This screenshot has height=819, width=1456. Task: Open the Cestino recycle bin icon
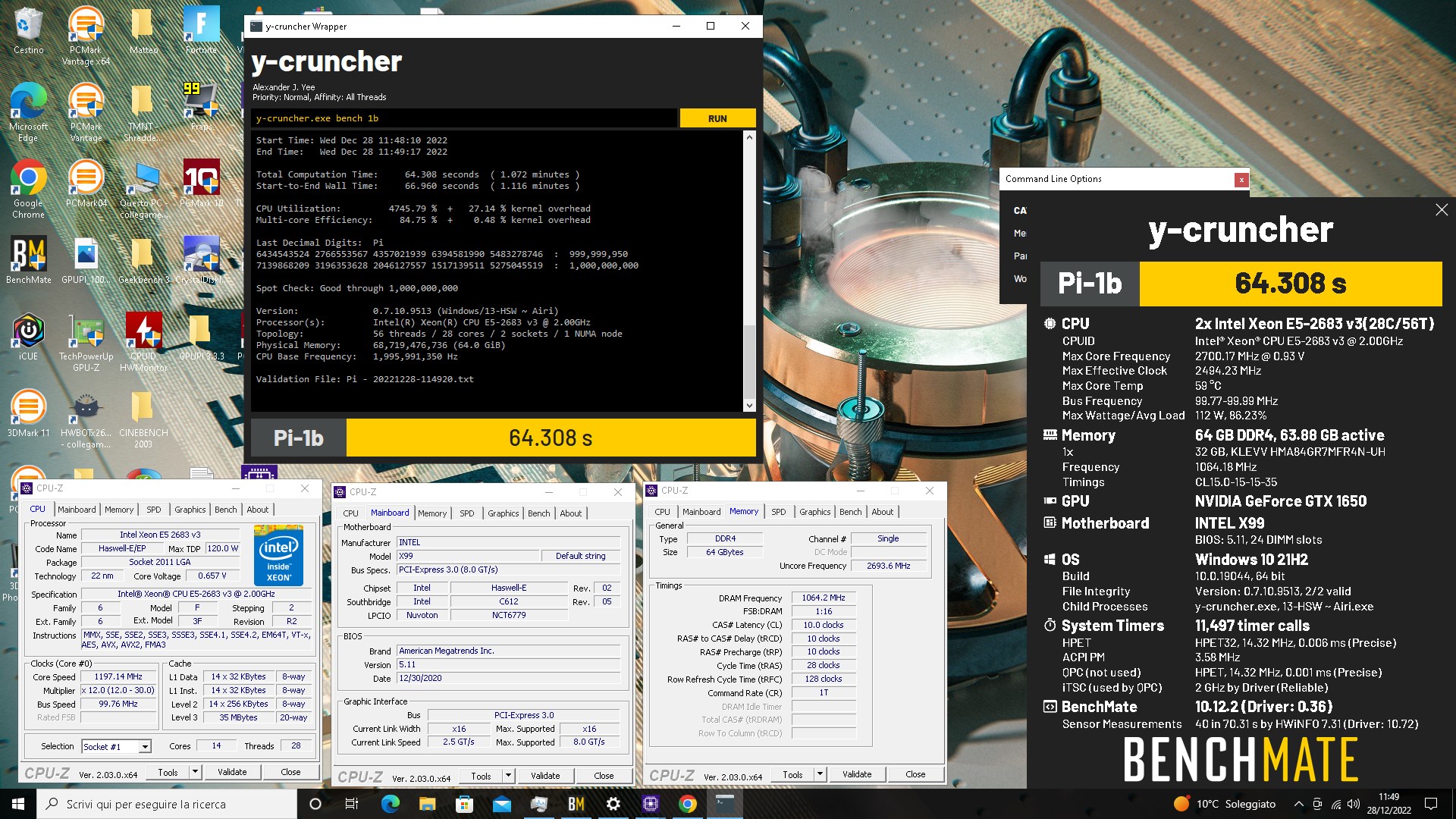tap(28, 30)
